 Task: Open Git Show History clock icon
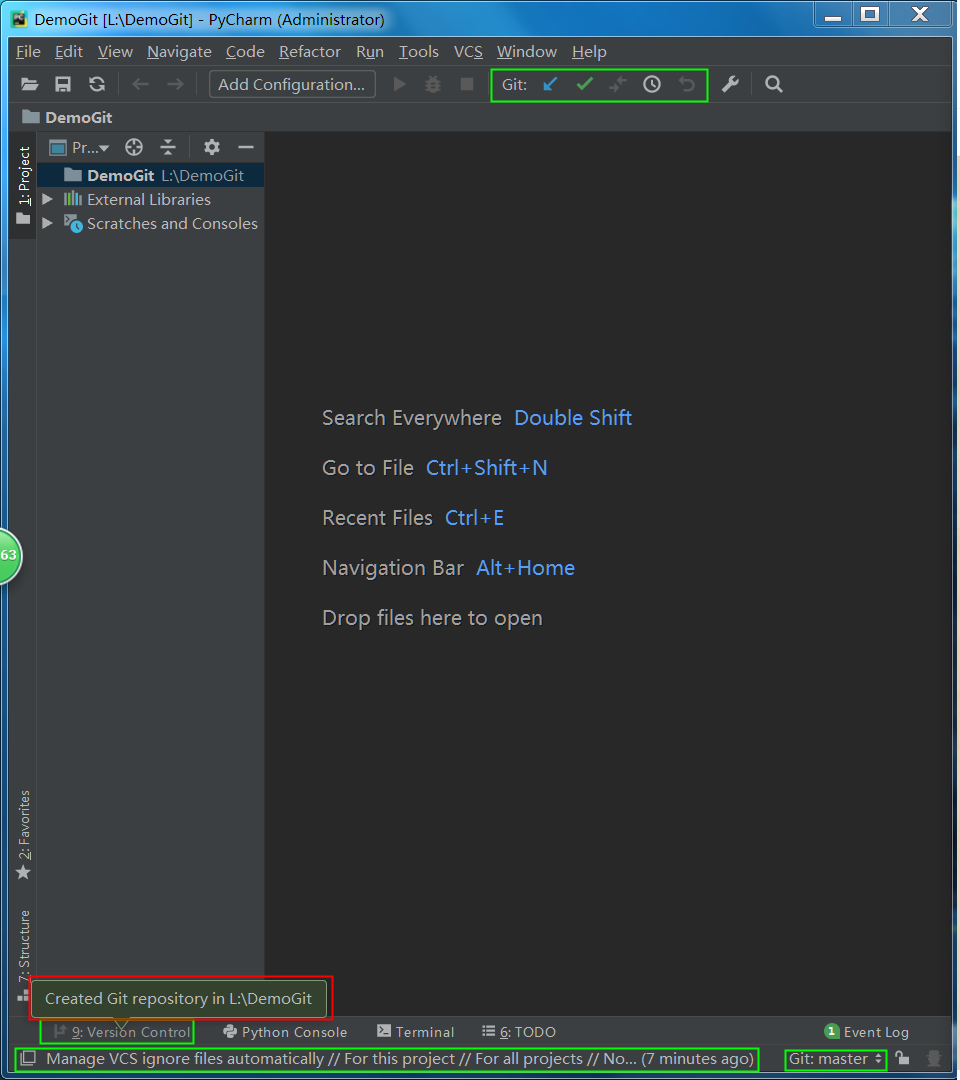[x=652, y=85]
